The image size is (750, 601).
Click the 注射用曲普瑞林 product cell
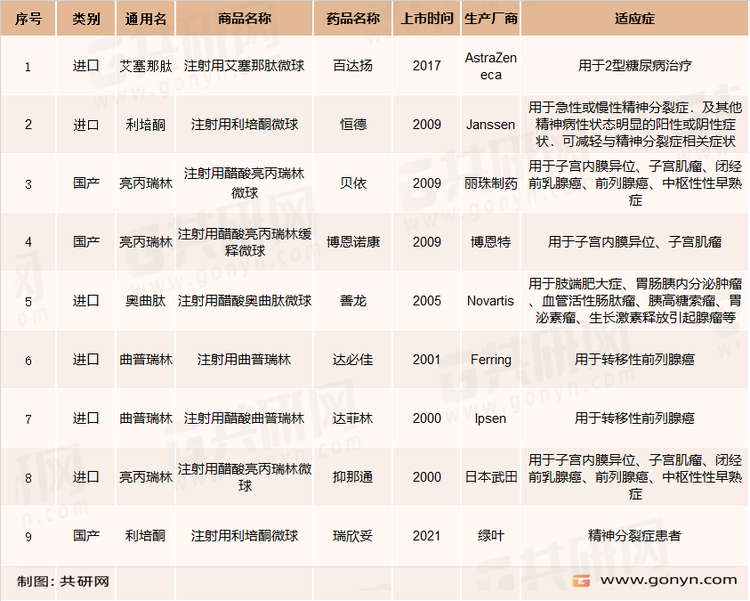tap(244, 359)
